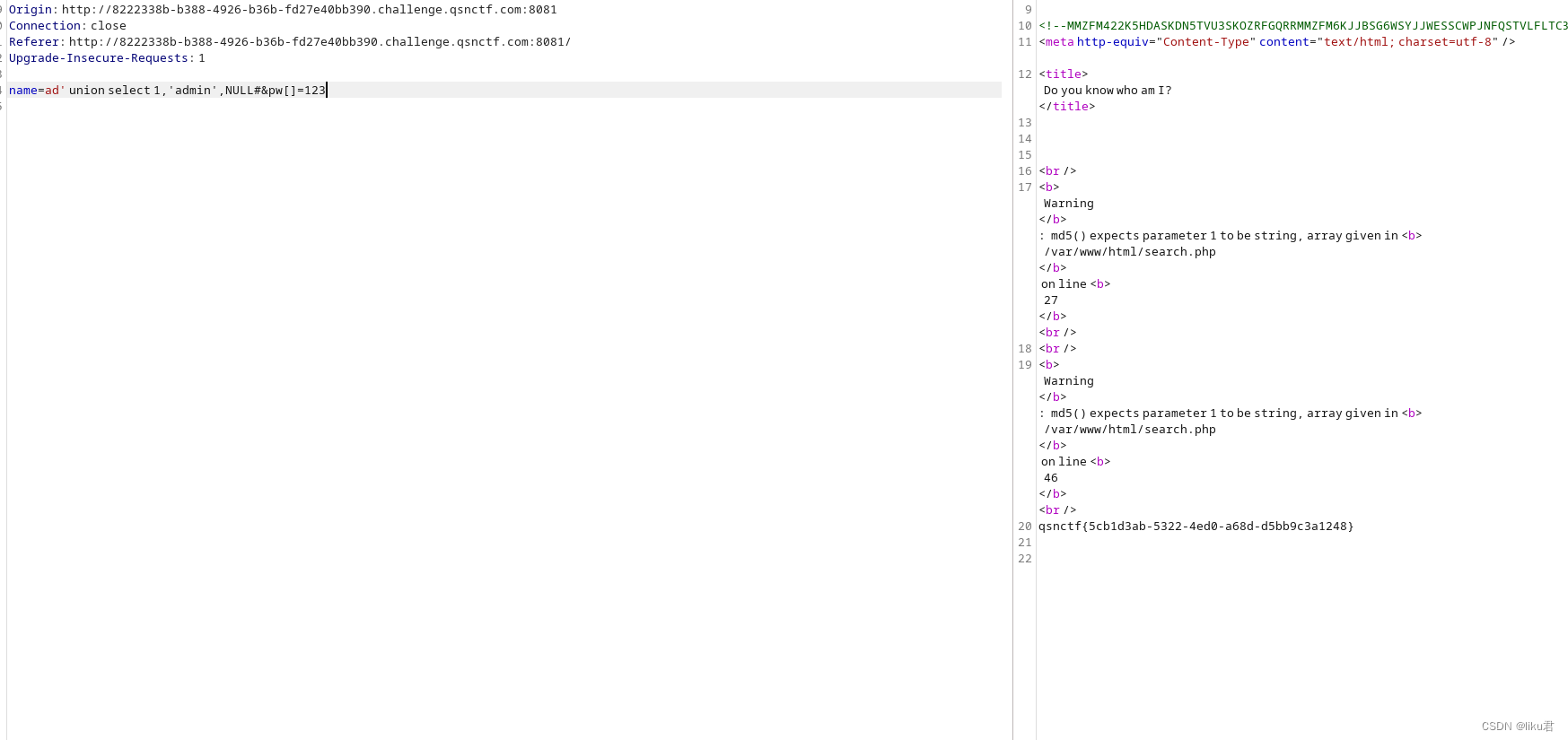Click the first Warning text in response
Screen dimensions: 1568x740
tap(1069, 204)
